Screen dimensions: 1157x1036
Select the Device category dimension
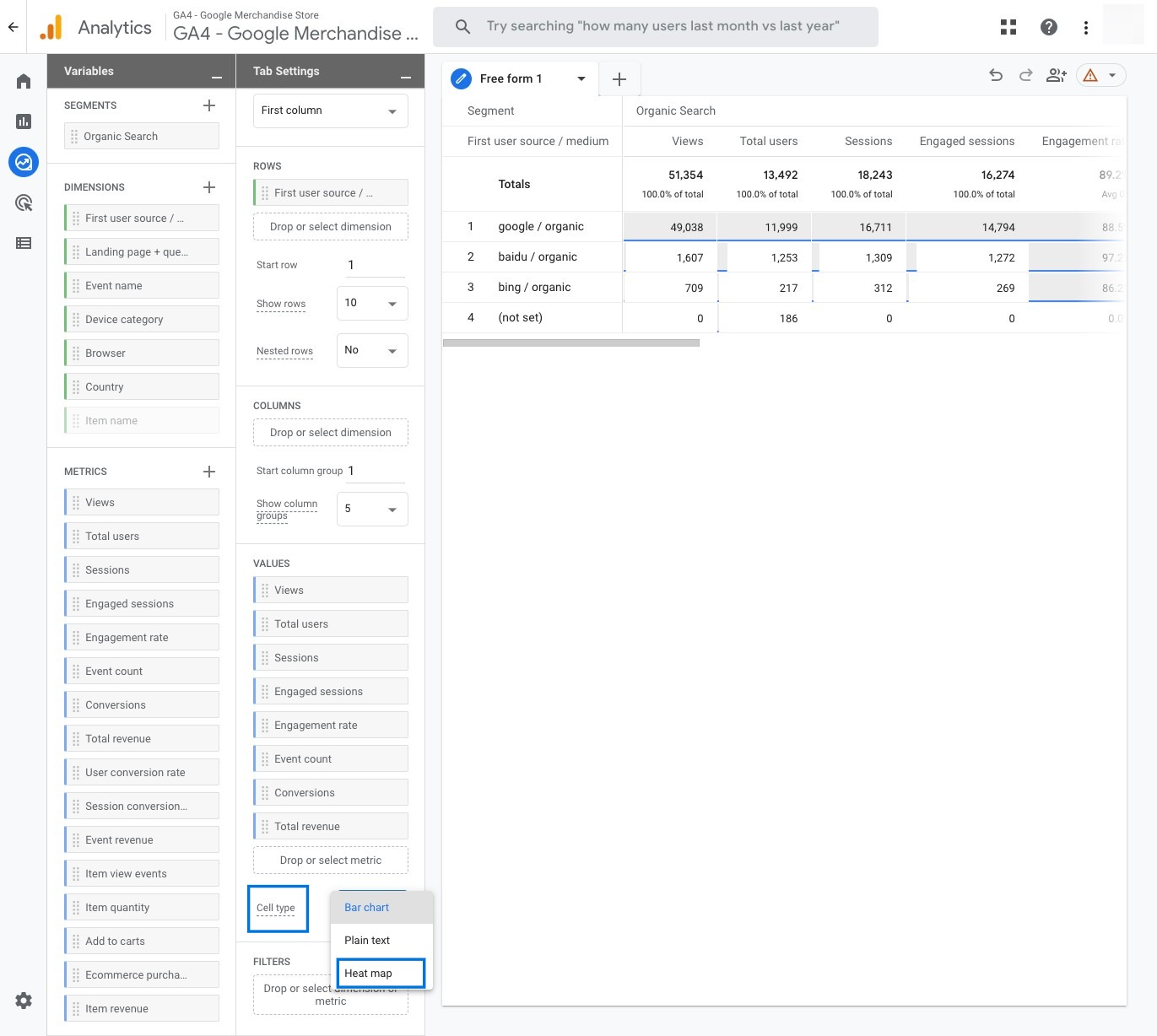(x=142, y=320)
